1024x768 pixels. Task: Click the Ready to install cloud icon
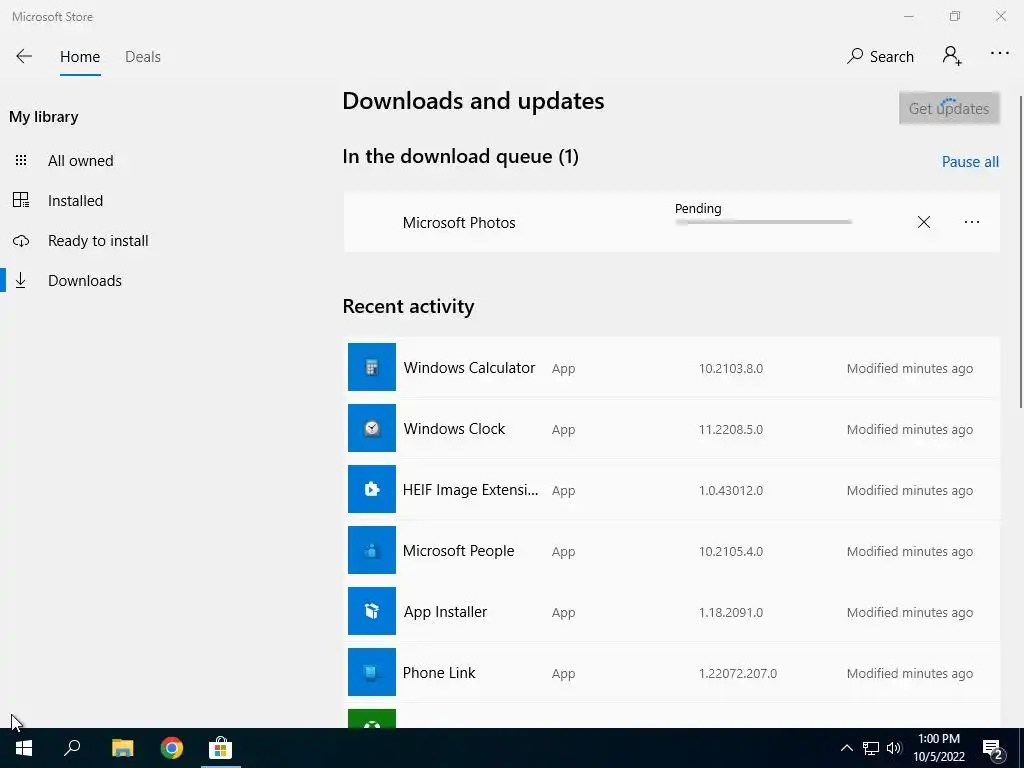21,241
